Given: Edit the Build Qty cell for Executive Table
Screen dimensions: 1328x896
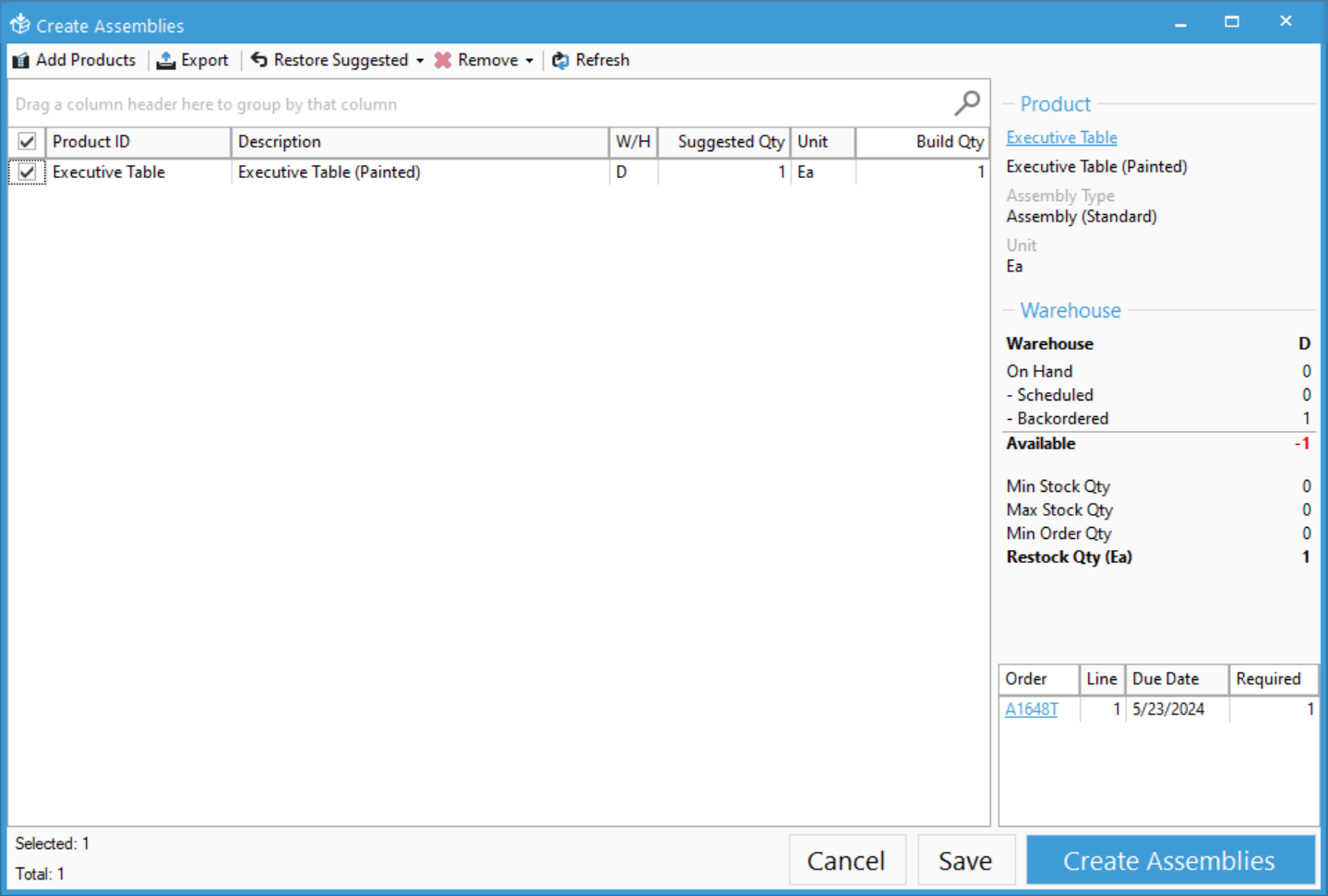Looking at the screenshot, I should coord(923,173).
